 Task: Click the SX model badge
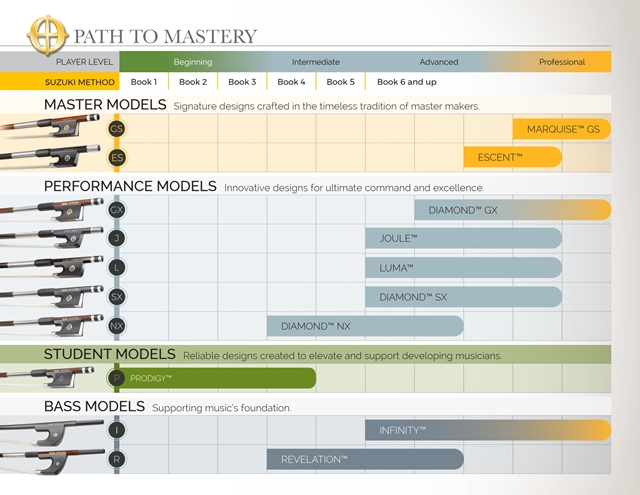pos(117,297)
